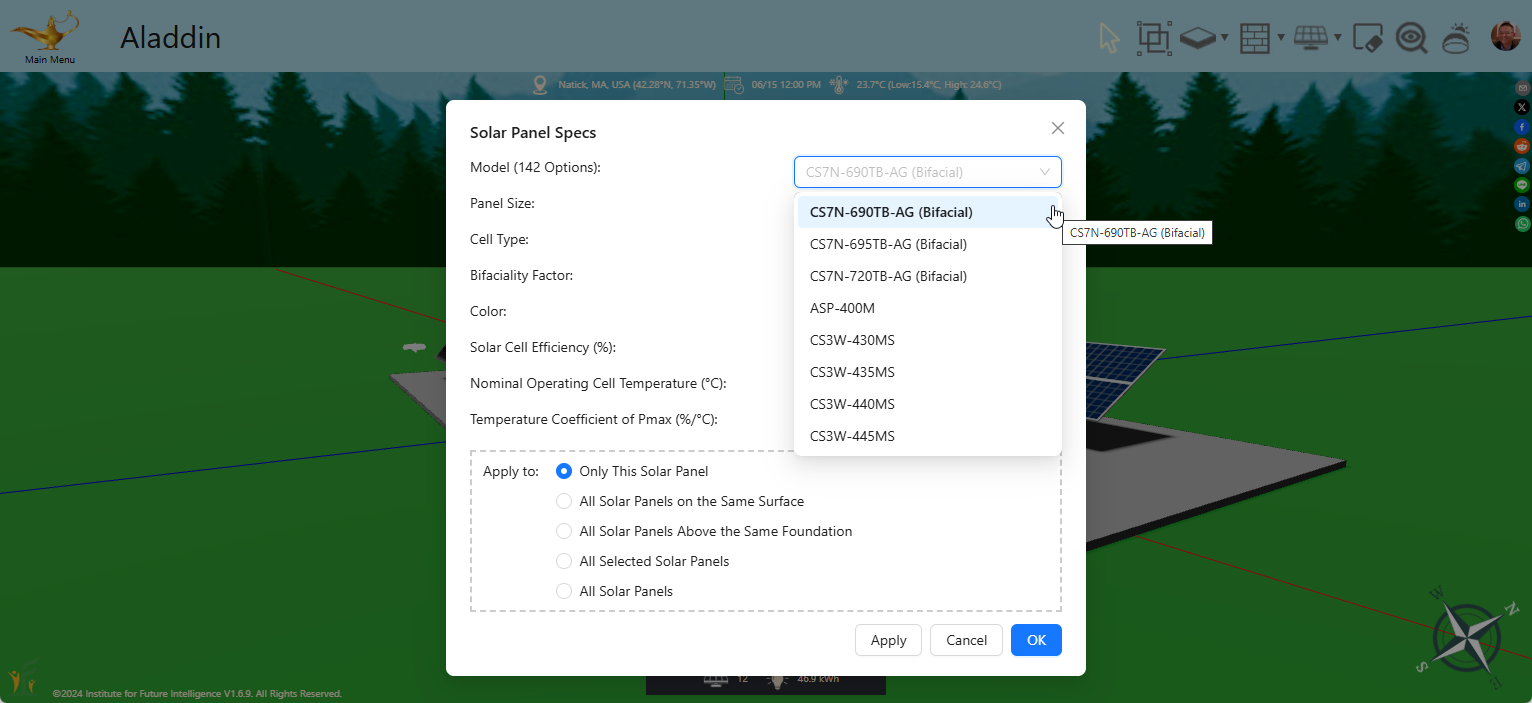Share via the email icon
This screenshot has width=1532, height=703.
1522,88
